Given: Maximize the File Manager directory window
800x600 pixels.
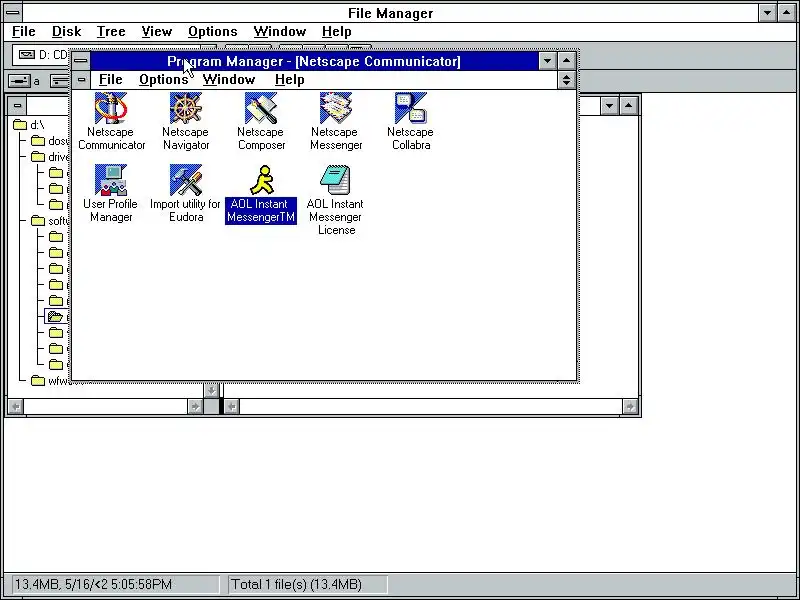Looking at the screenshot, I should 629,106.
